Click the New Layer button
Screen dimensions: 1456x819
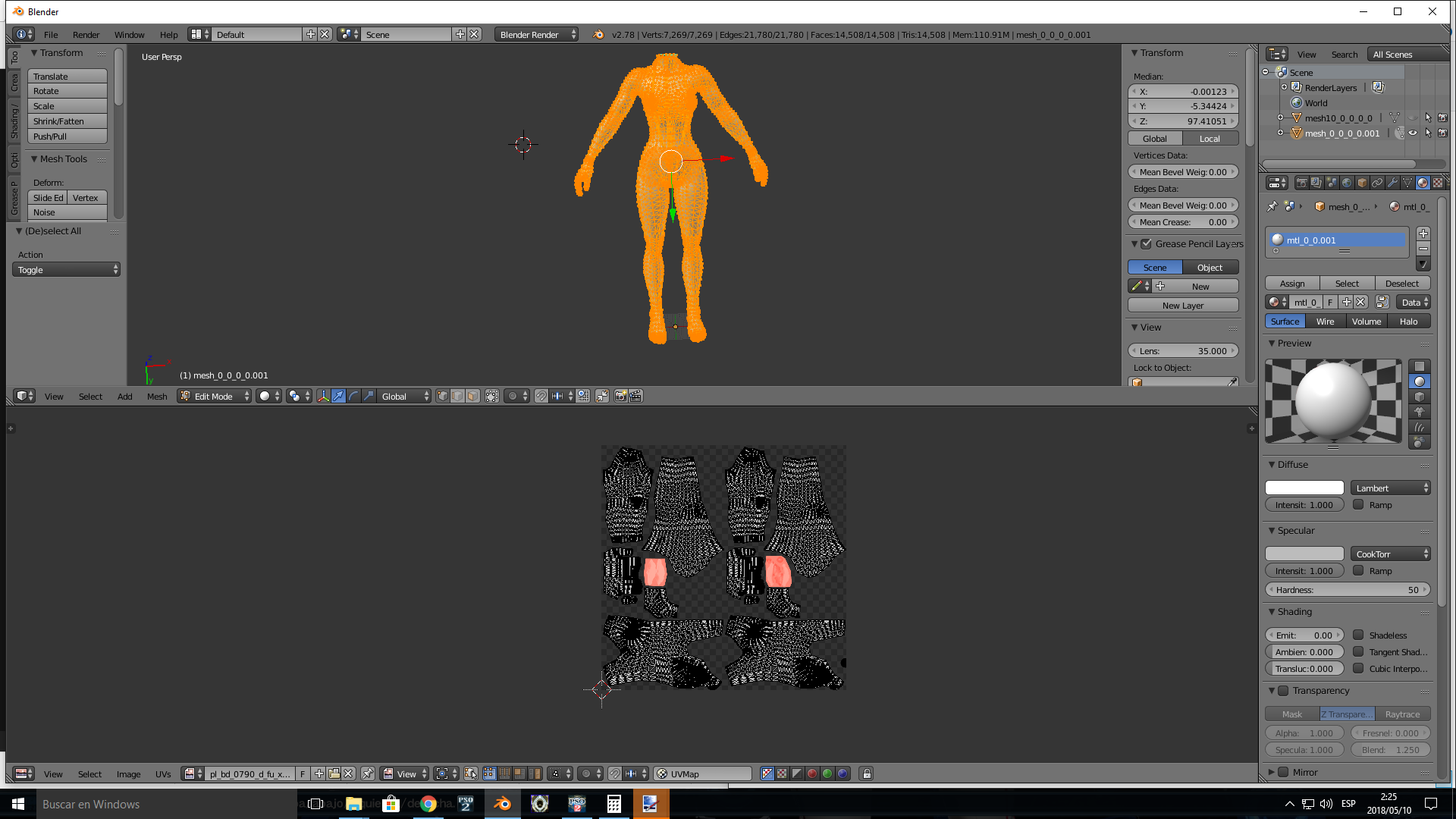[x=1182, y=306]
